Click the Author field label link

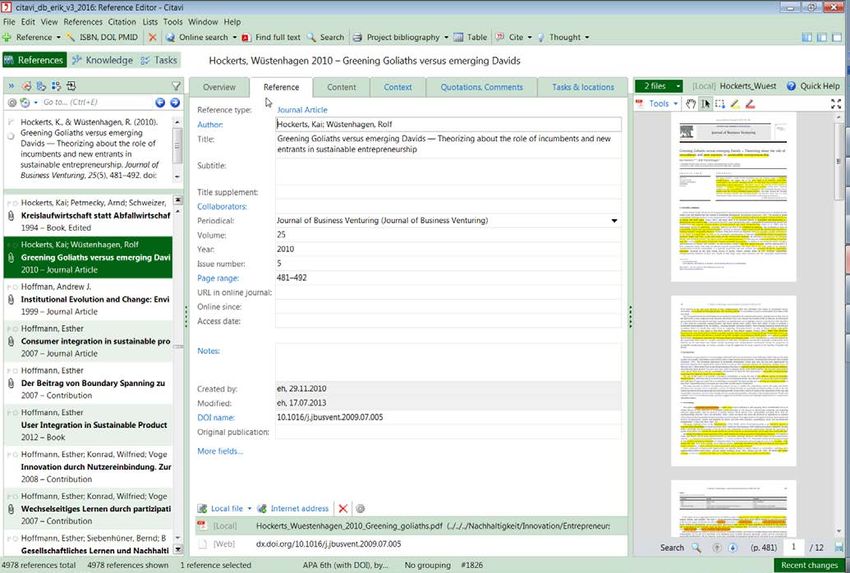point(210,125)
